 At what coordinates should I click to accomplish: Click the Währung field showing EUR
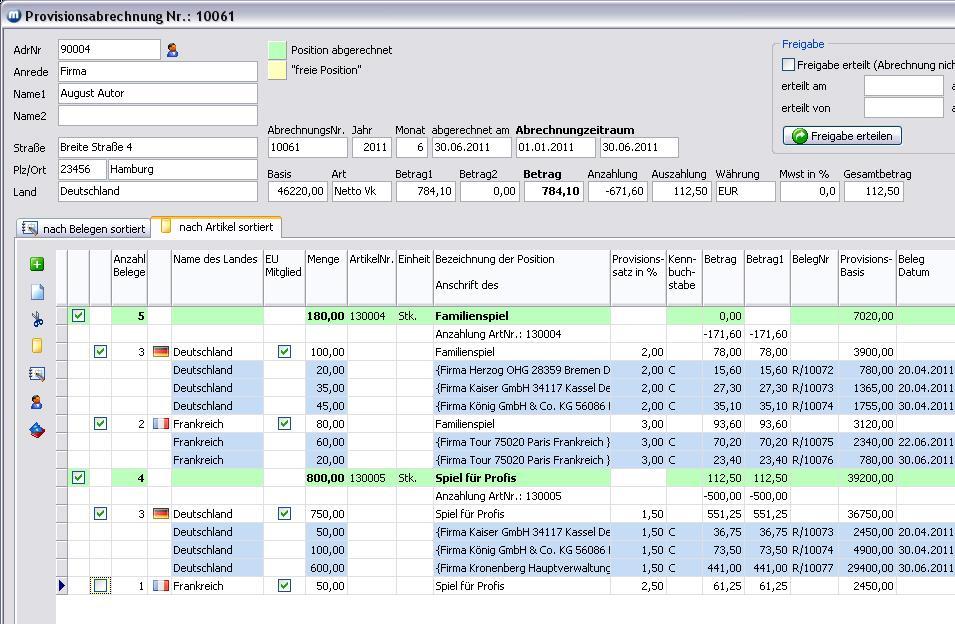(x=744, y=191)
